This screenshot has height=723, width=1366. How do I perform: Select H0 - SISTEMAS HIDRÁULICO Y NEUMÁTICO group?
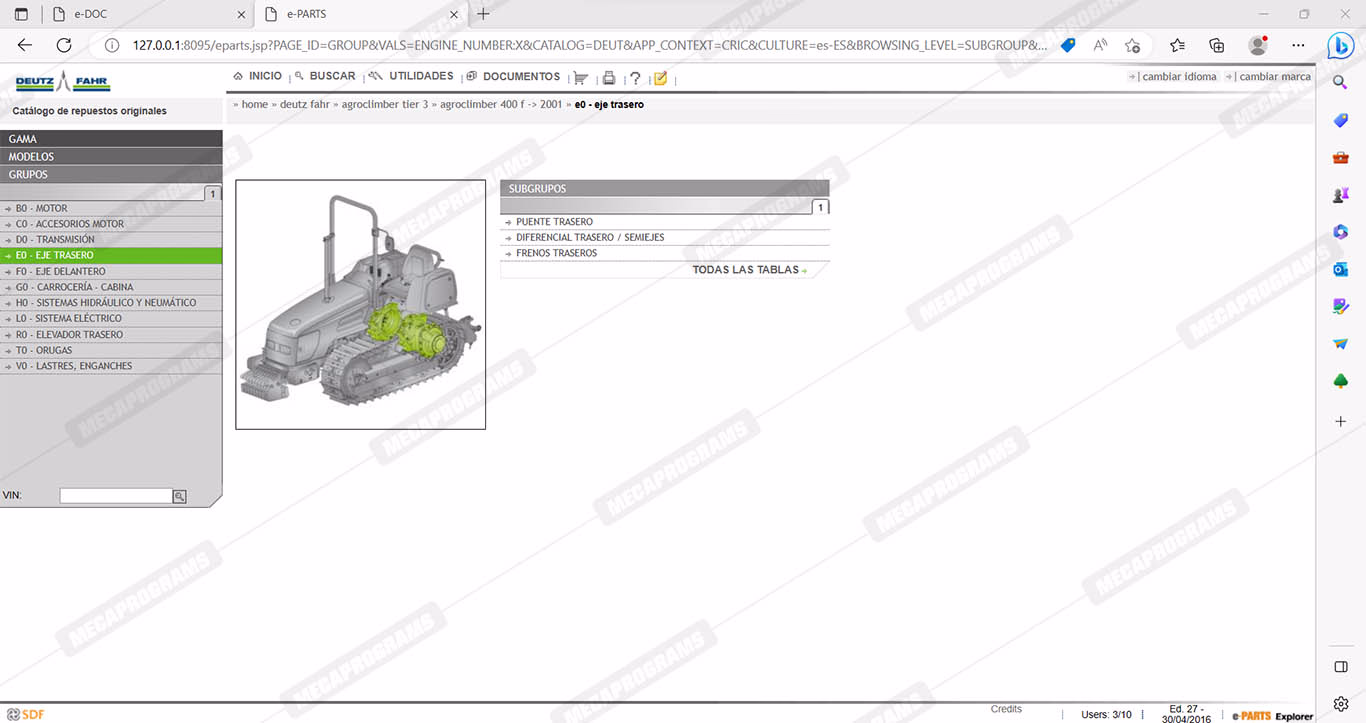111,303
